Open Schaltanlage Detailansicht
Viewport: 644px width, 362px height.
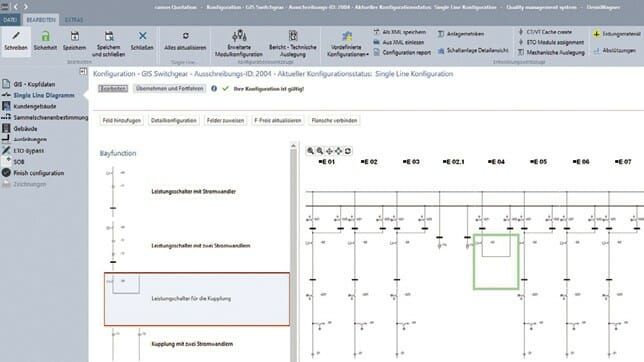(473, 51)
